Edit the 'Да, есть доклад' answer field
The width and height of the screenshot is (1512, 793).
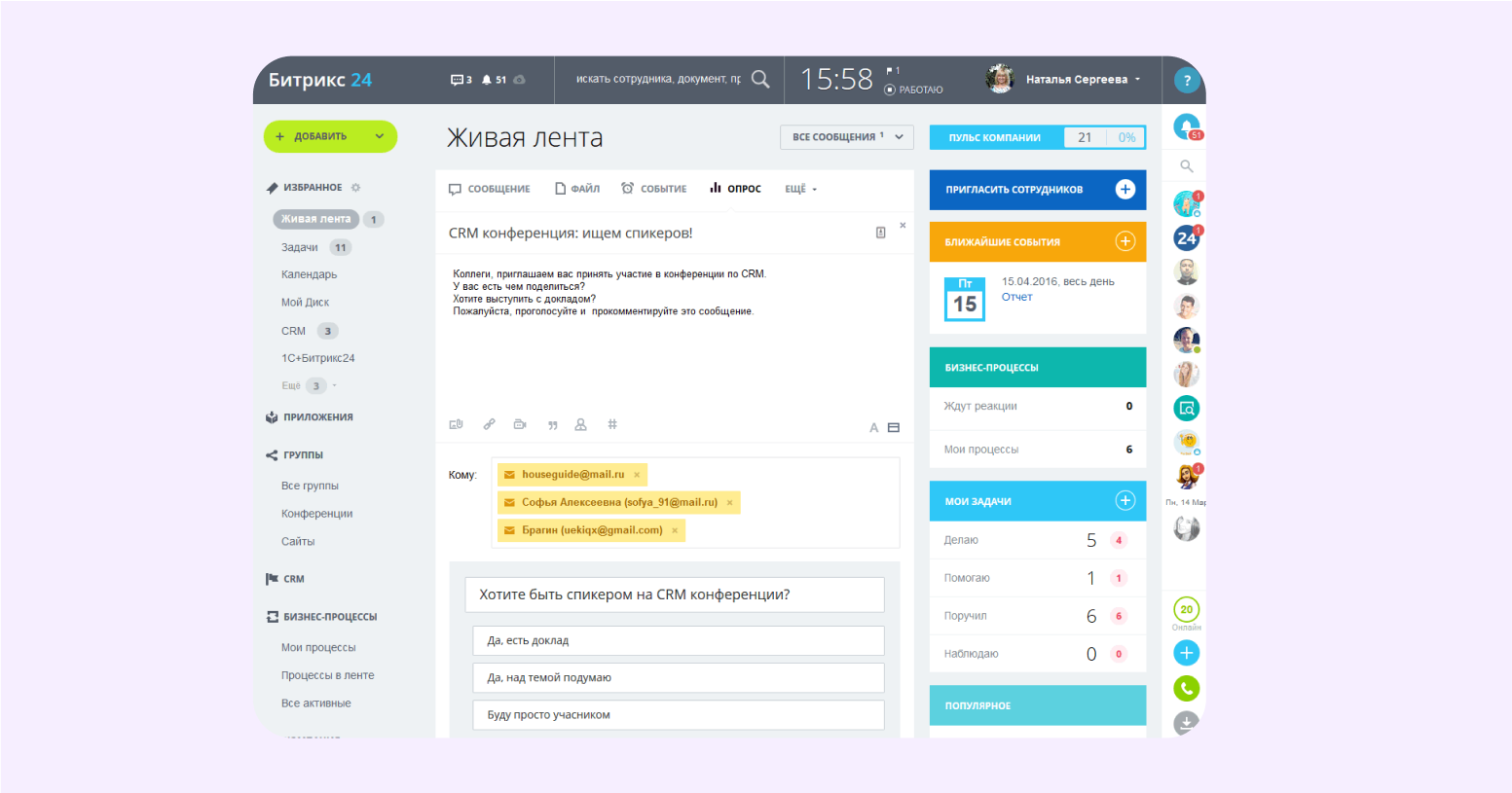(679, 640)
